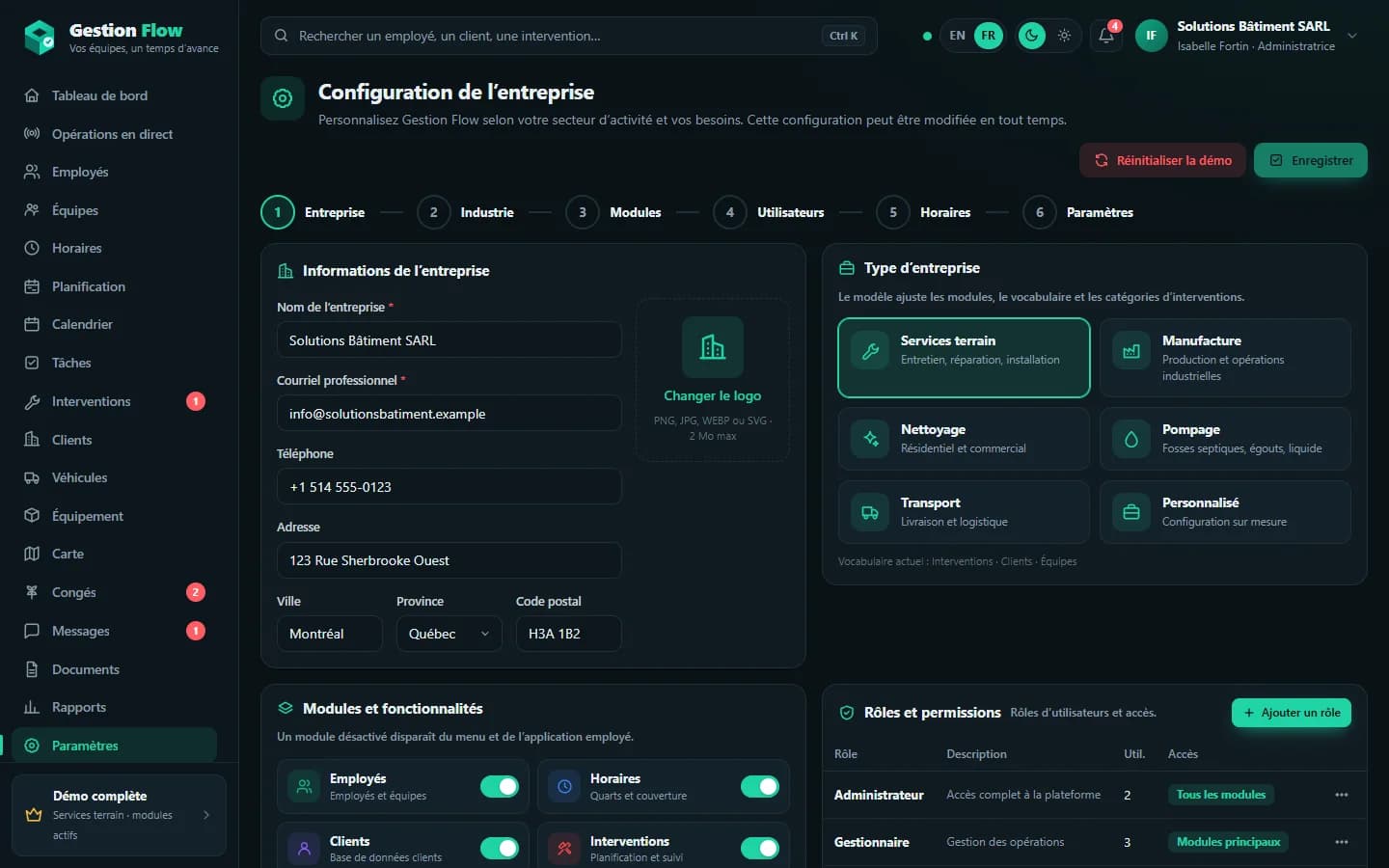This screenshot has height=868, width=1389.
Task: Click the Code postal field
Action: (x=569, y=634)
